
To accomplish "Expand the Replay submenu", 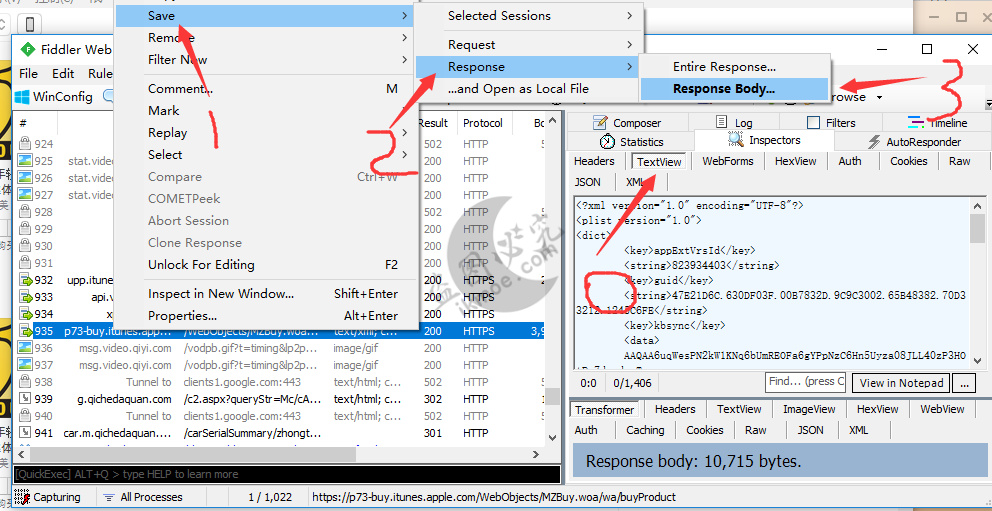I will click(x=266, y=133).
